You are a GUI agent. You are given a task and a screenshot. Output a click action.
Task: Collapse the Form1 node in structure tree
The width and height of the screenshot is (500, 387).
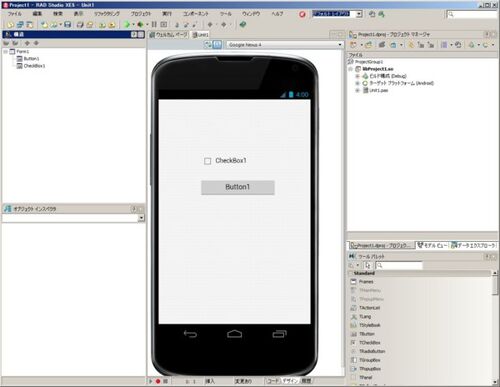coord(6,52)
